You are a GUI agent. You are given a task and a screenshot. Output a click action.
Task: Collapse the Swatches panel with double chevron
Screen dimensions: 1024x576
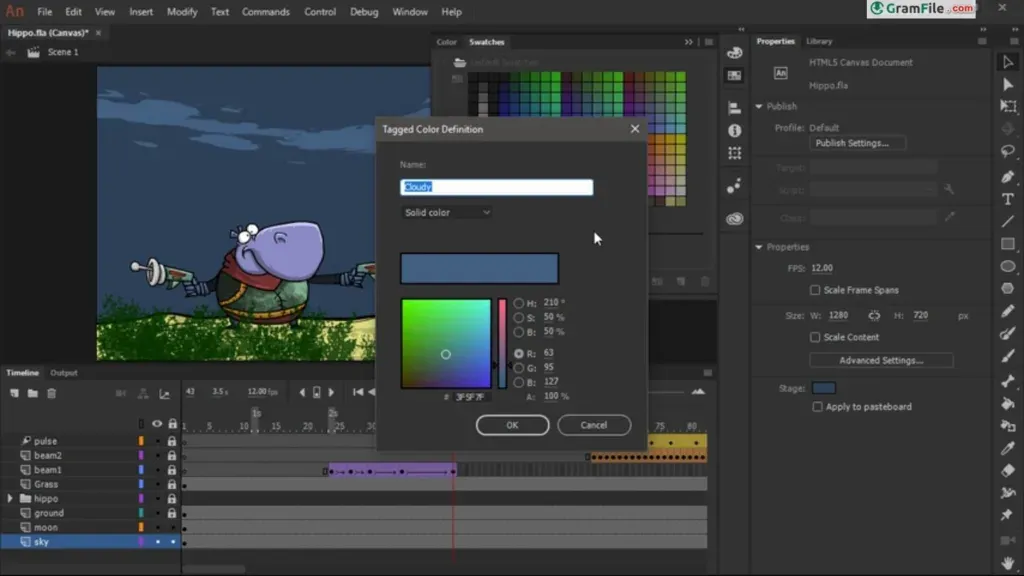688,42
